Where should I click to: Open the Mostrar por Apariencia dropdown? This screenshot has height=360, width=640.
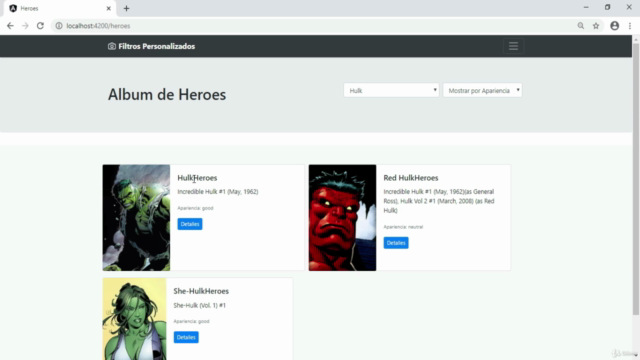click(482, 90)
